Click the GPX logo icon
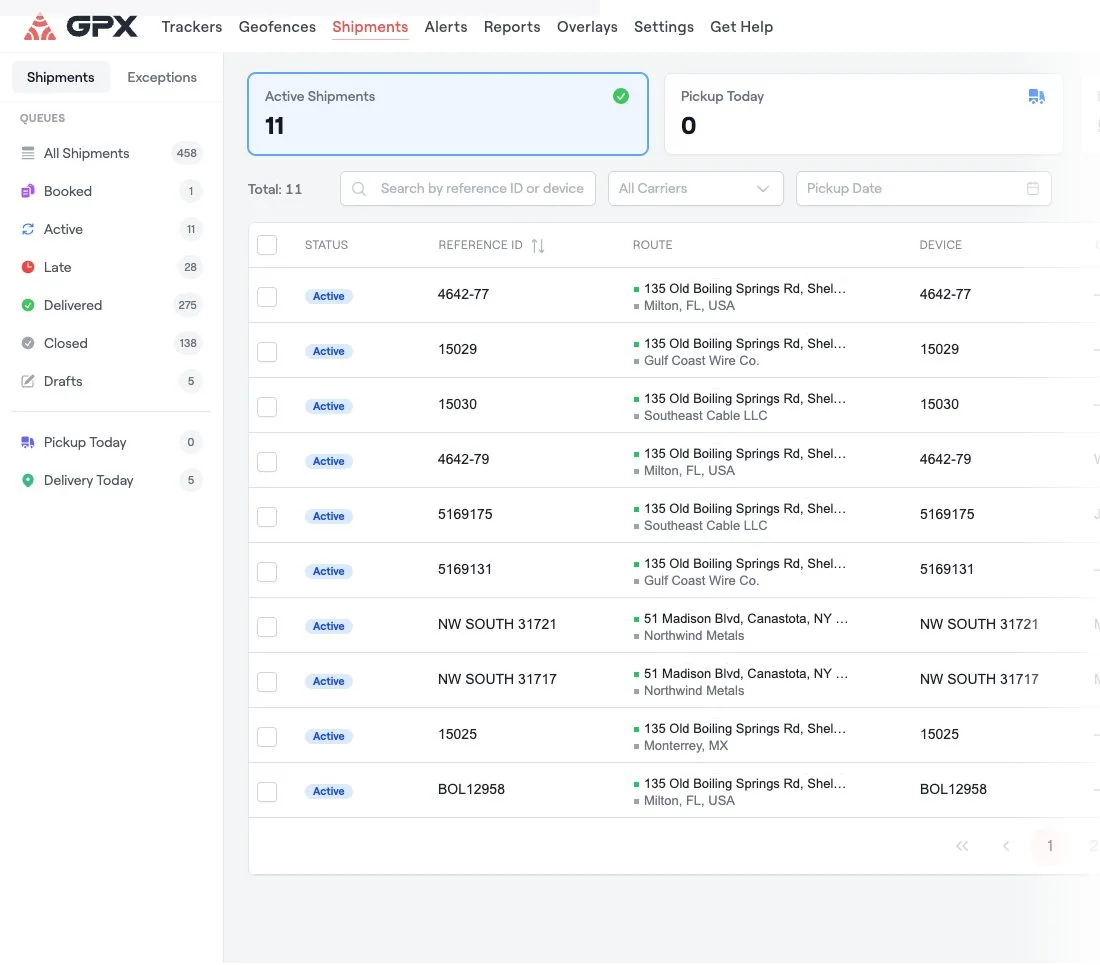This screenshot has height=965, width=1100. coord(39,27)
